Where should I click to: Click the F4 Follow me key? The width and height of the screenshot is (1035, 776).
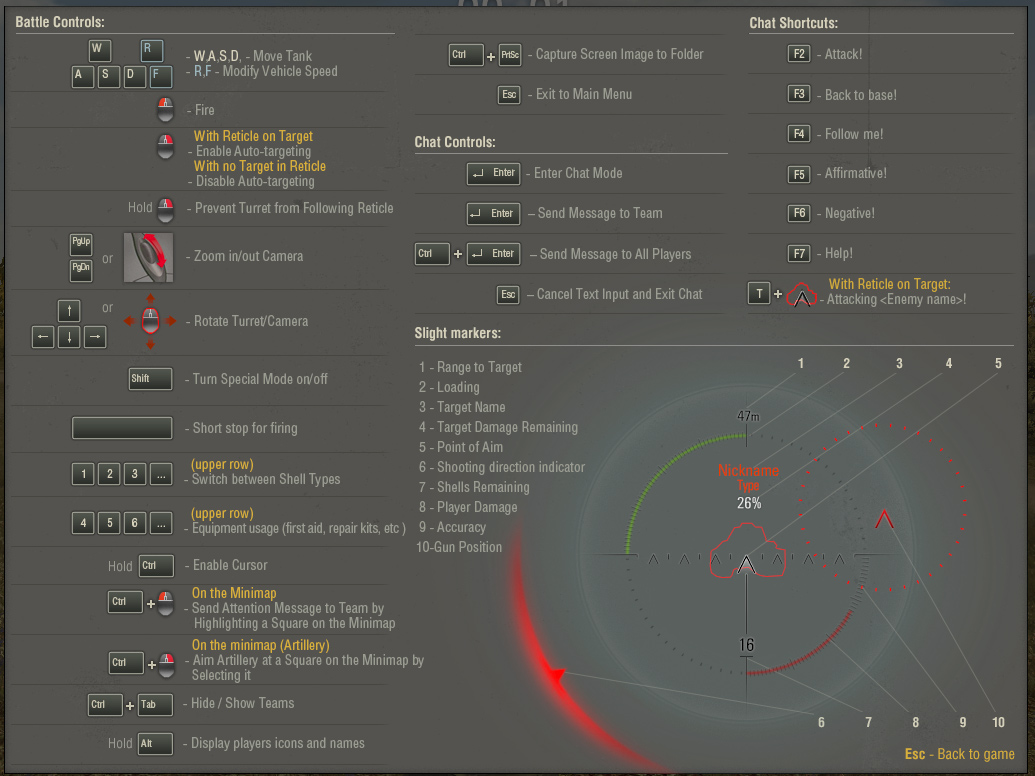(x=799, y=134)
